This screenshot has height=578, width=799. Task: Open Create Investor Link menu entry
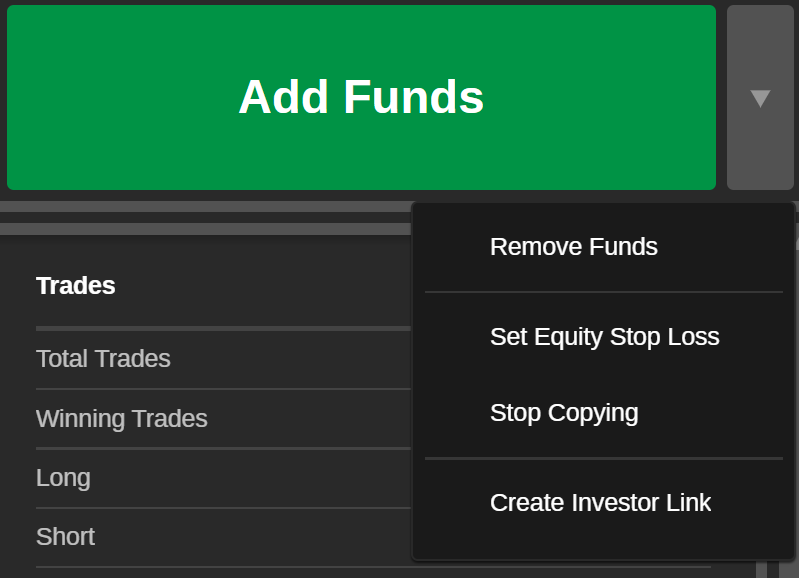600,503
